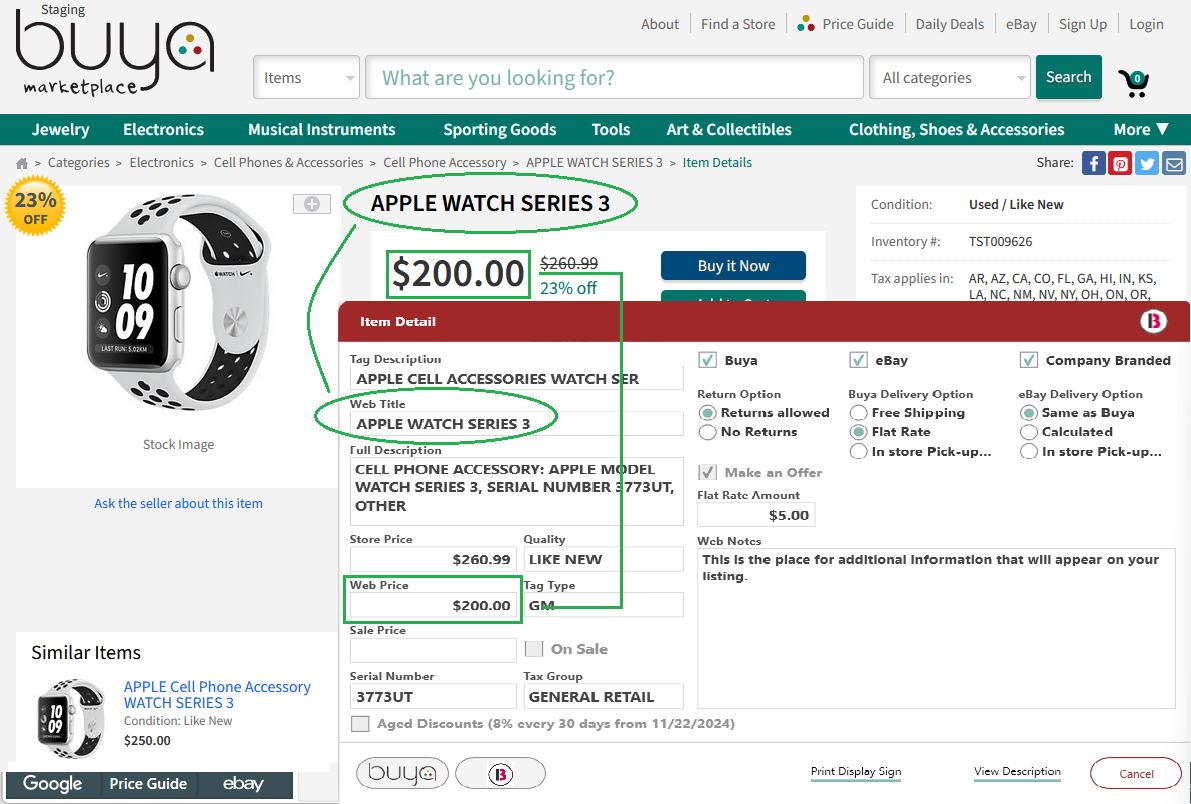The image size is (1191, 804).
Task: Cancel the Item Detail dialog
Action: 1136,774
